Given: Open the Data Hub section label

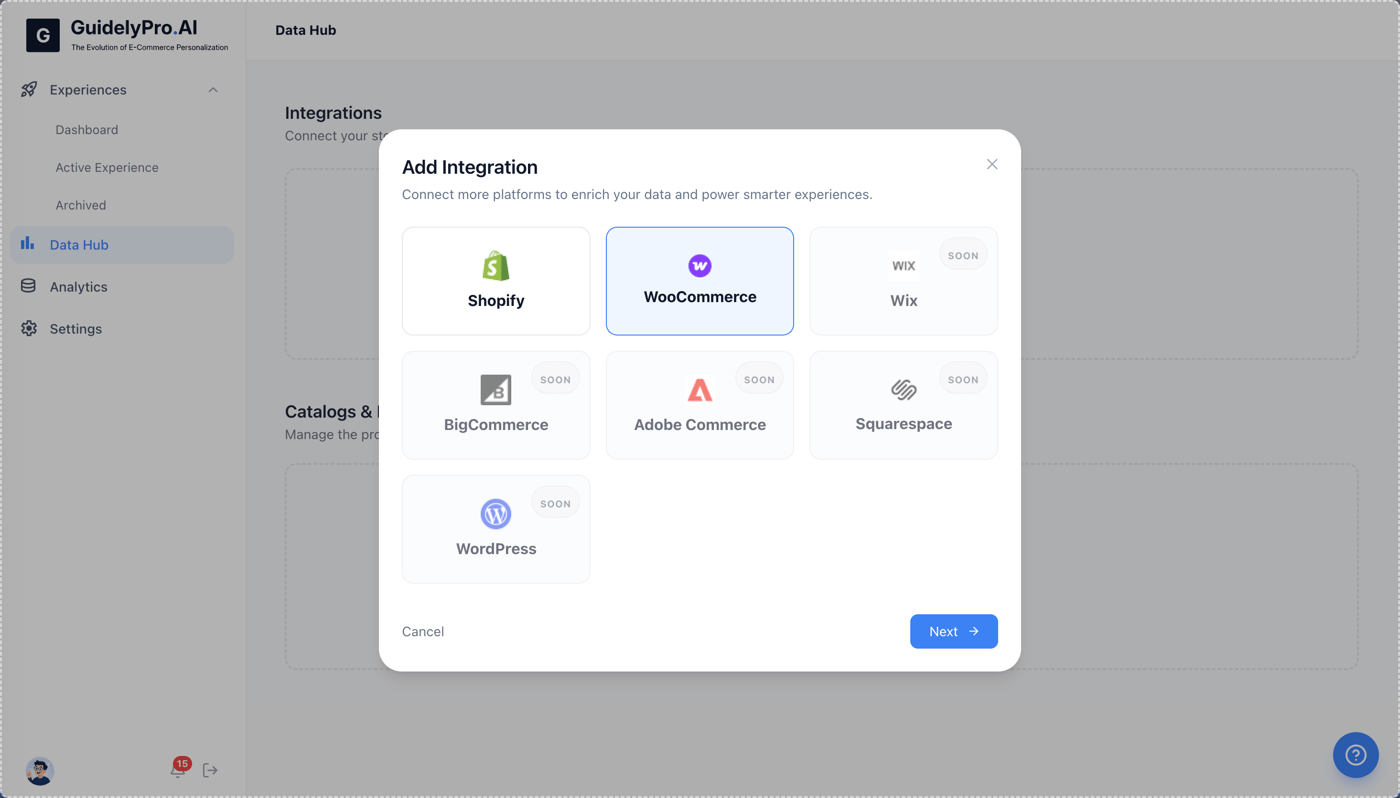Looking at the screenshot, I should click(79, 245).
